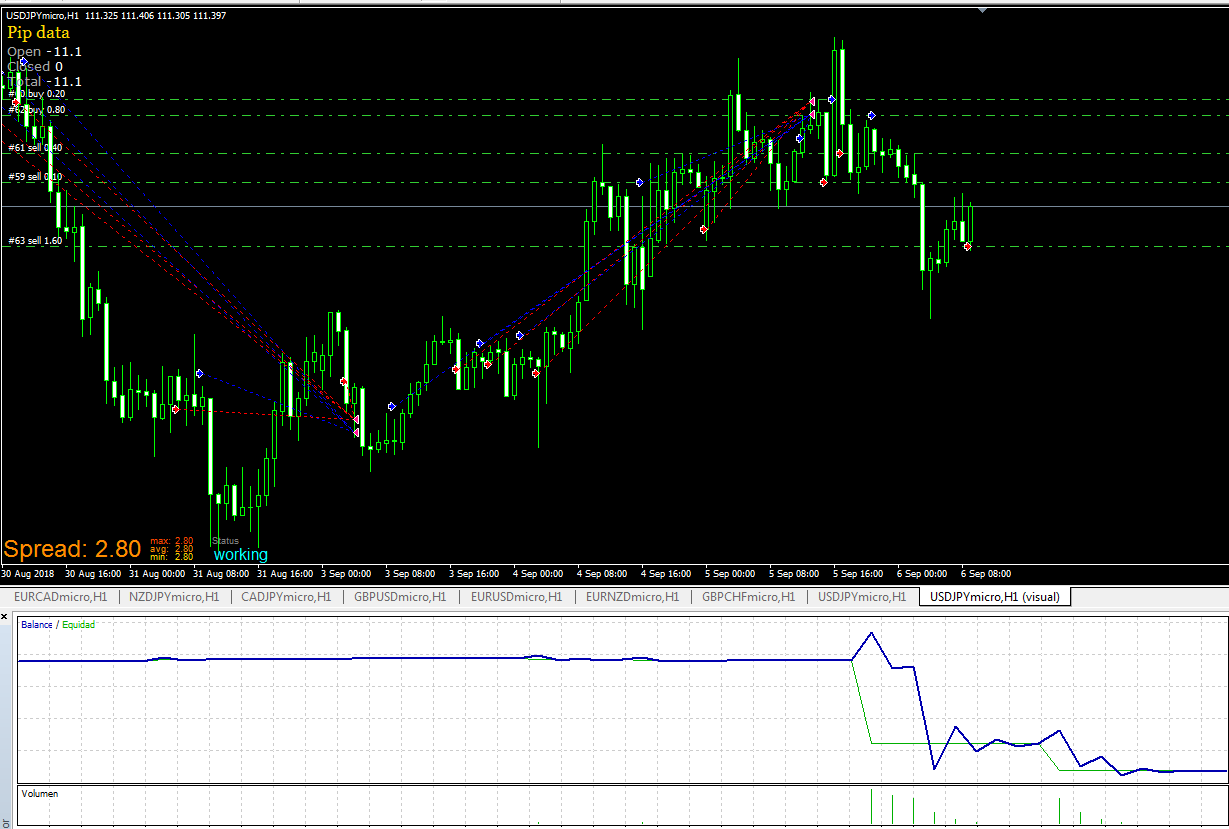Click the avg: 2.80 spread value
This screenshot has height=829, width=1229.
click(x=172, y=549)
